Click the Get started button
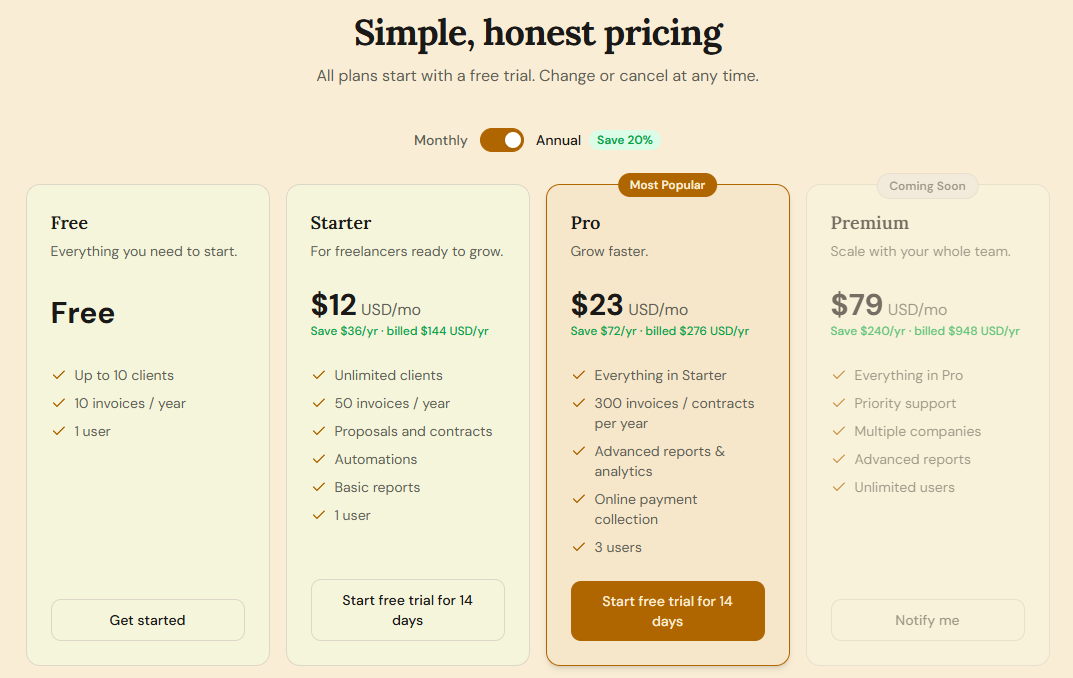 [x=148, y=621]
